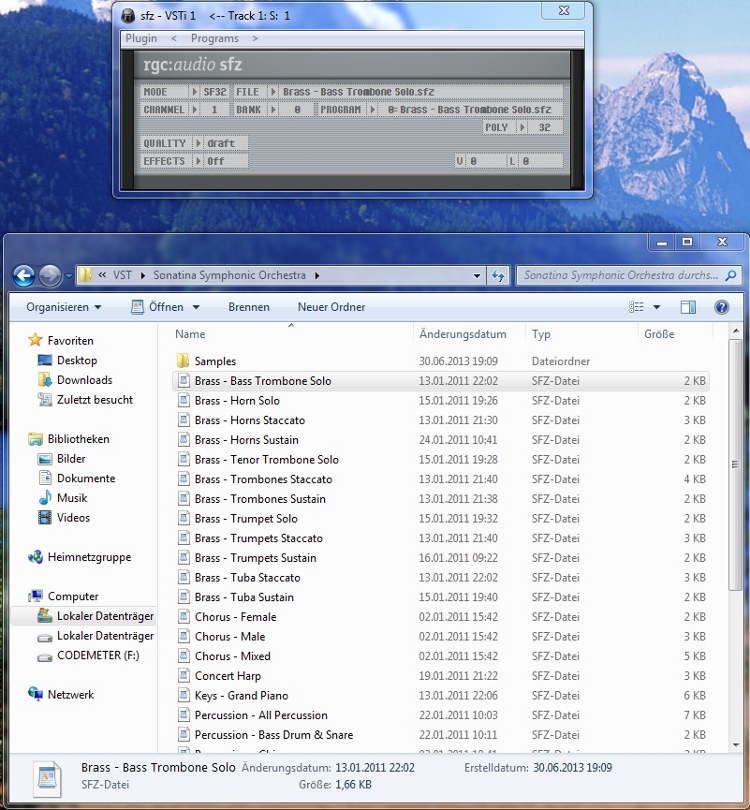Open the MODE selector arrow in sfz
750x810 pixels.
click(195, 91)
